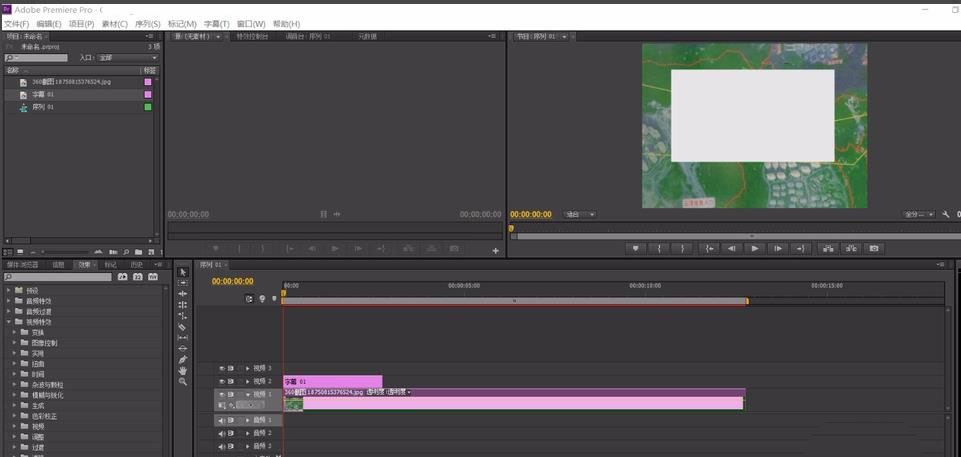
Task: Toggle visibility eye of Video 3 track
Action: tap(222, 369)
